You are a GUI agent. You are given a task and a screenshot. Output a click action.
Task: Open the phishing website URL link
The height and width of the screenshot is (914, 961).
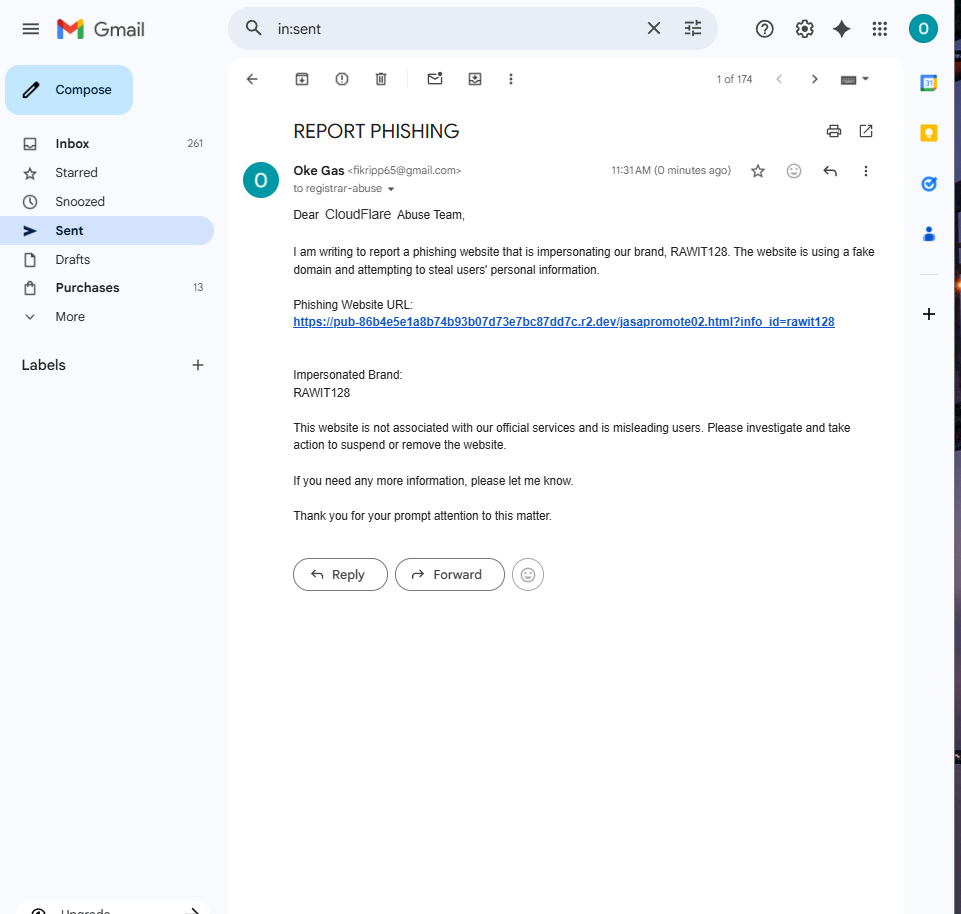click(563, 322)
